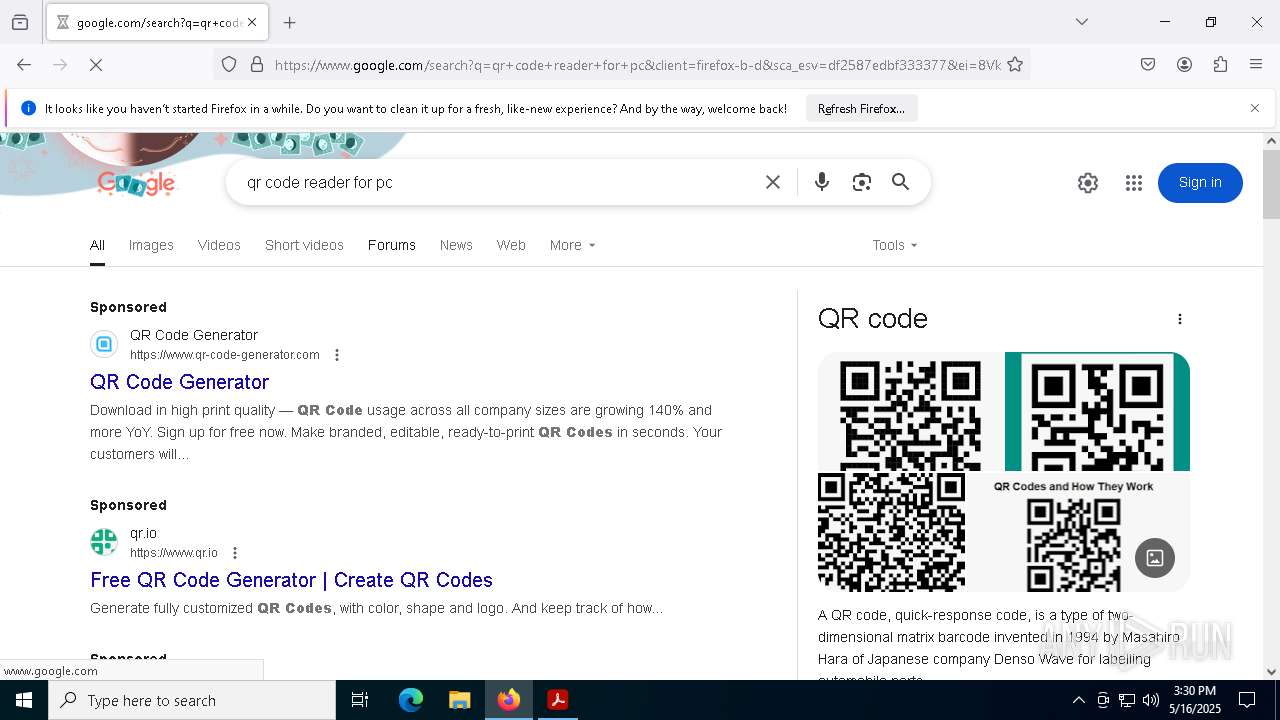Screen dimensions: 1280x720
Task: Open Save to Pocket icon
Action: [x=1148, y=65]
